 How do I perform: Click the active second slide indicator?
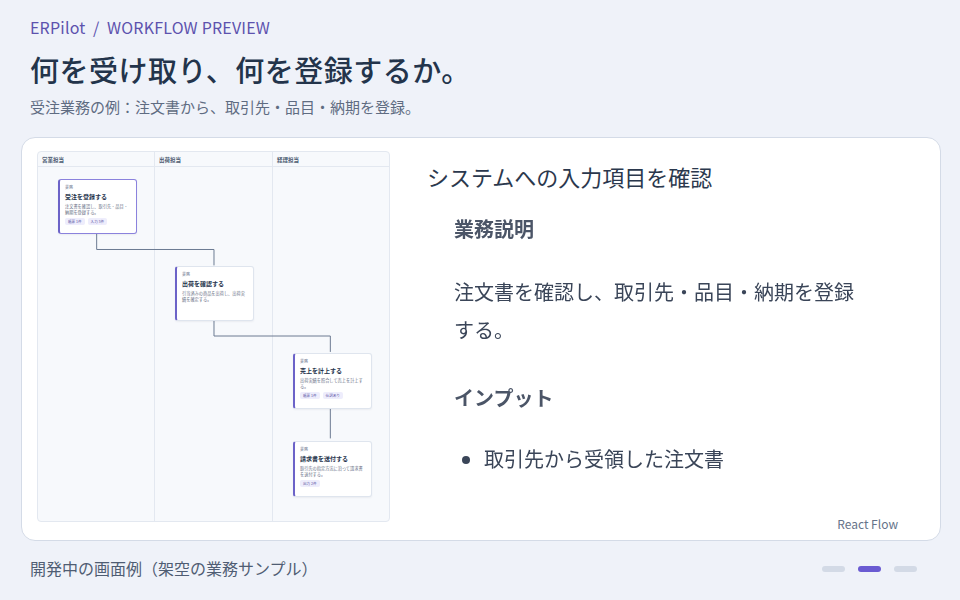coord(869,569)
